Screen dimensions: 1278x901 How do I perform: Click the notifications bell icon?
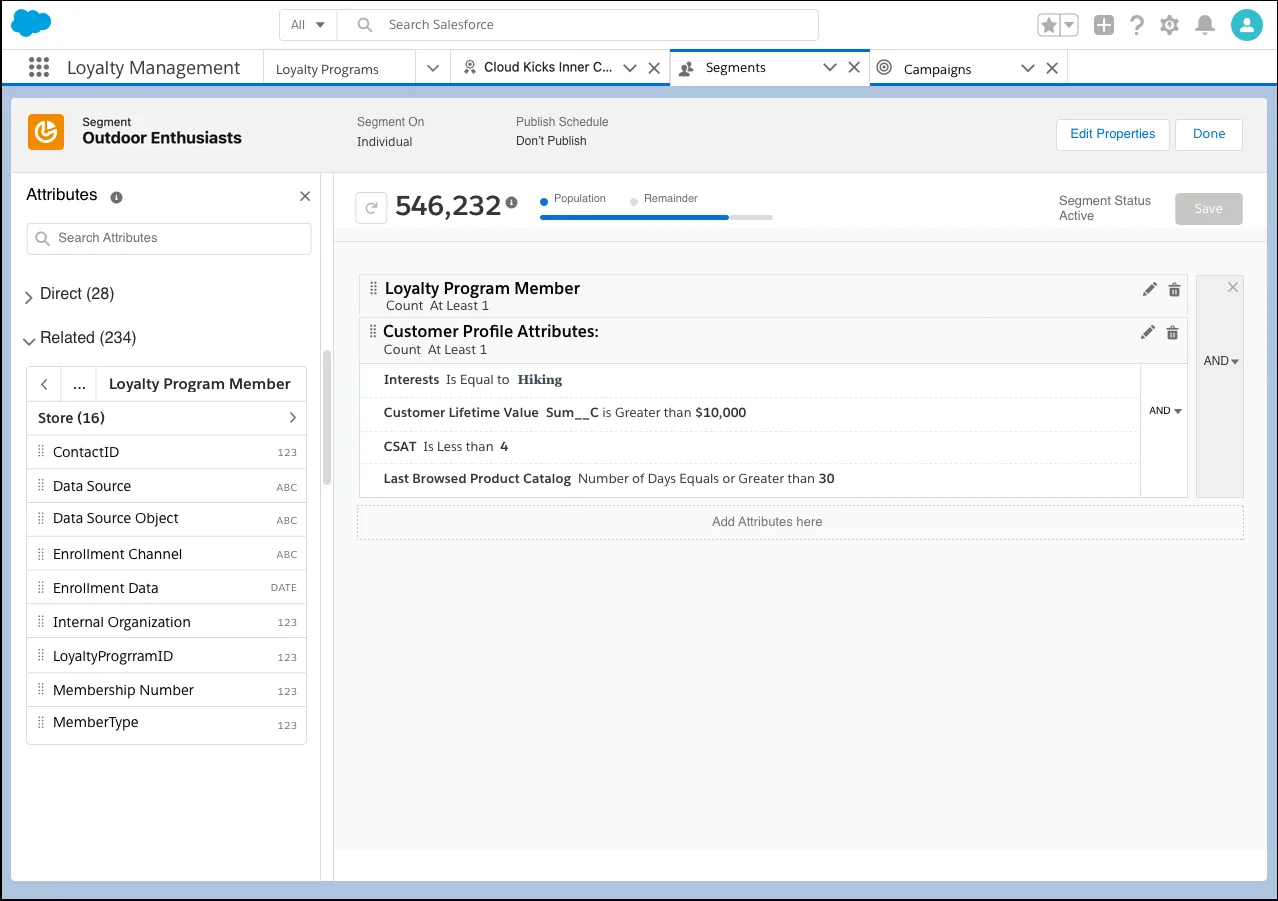(x=1204, y=24)
